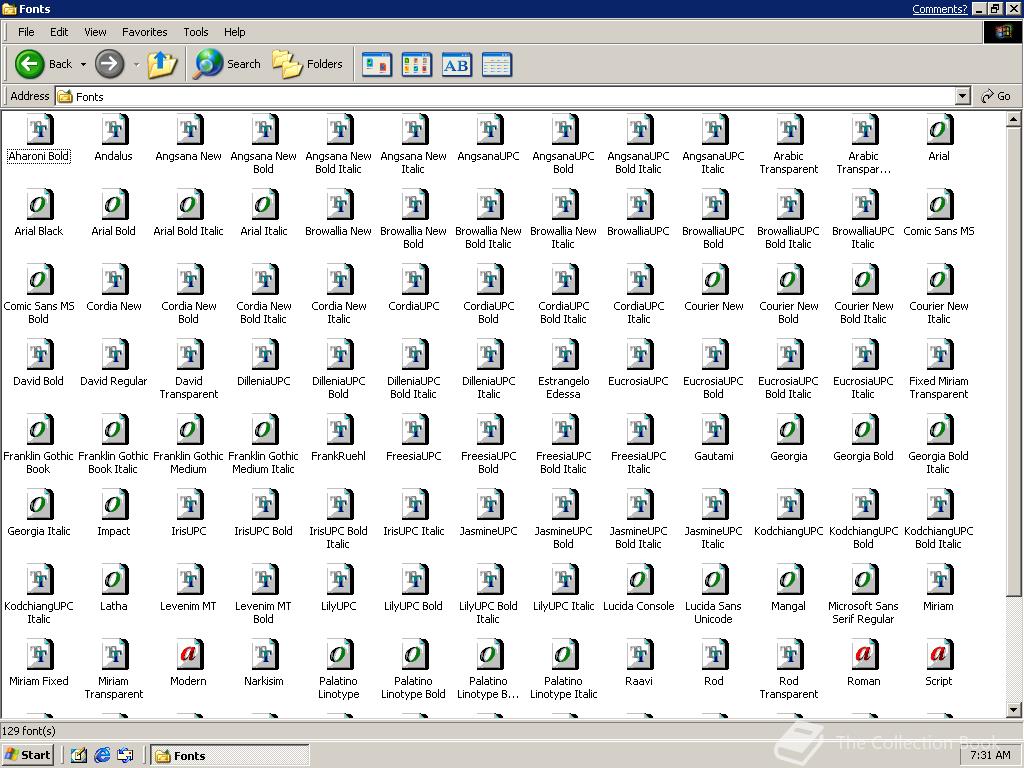This screenshot has width=1024, height=768.
Task: Select the Impact font icon
Action: 114,505
